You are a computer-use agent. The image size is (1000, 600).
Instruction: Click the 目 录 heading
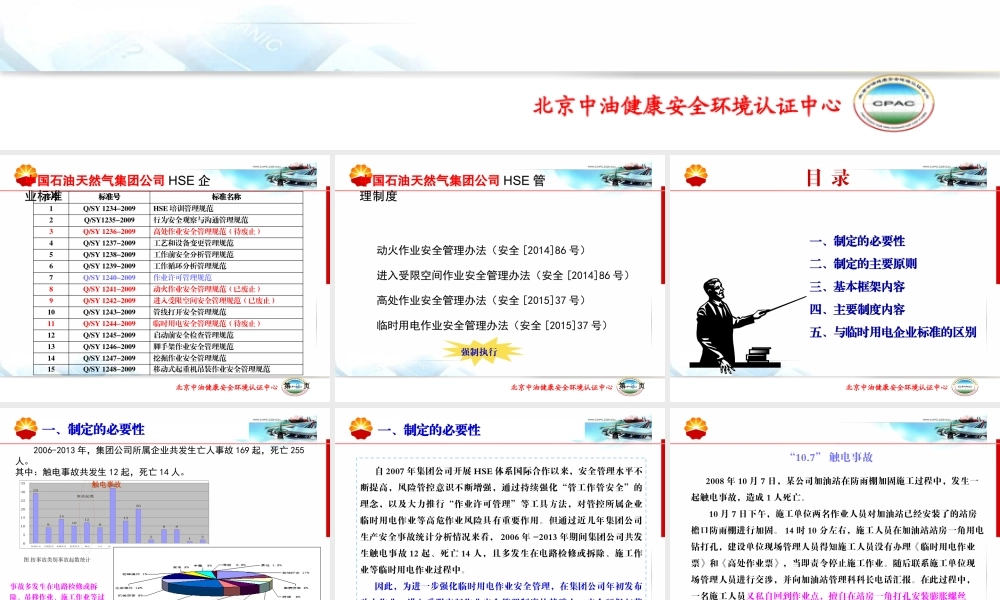(828, 178)
